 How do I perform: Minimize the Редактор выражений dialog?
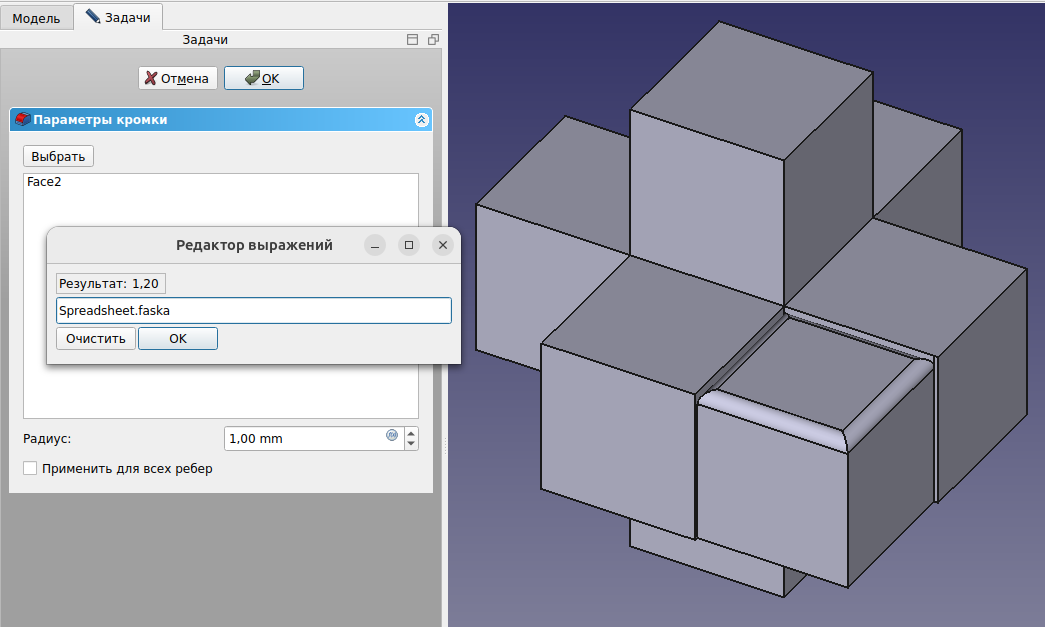click(x=375, y=245)
